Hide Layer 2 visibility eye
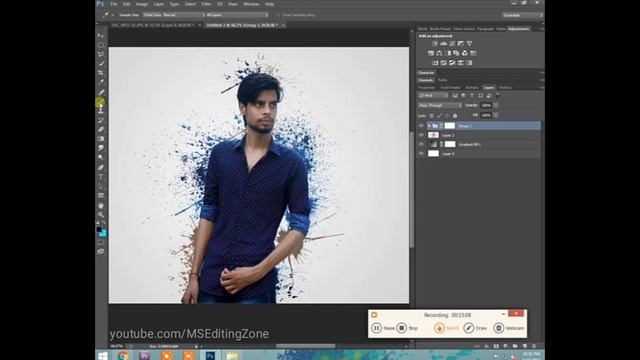This screenshot has height=360, width=640. 421,135
